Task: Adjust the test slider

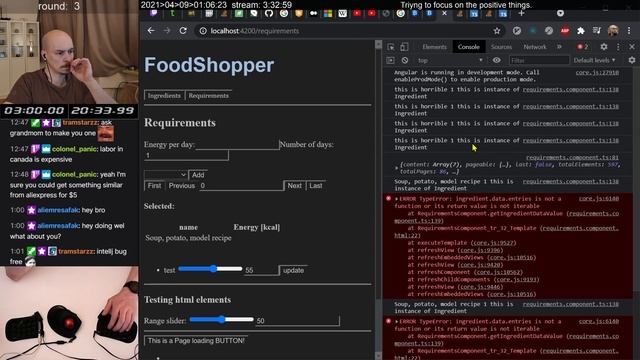Action: click(210, 269)
